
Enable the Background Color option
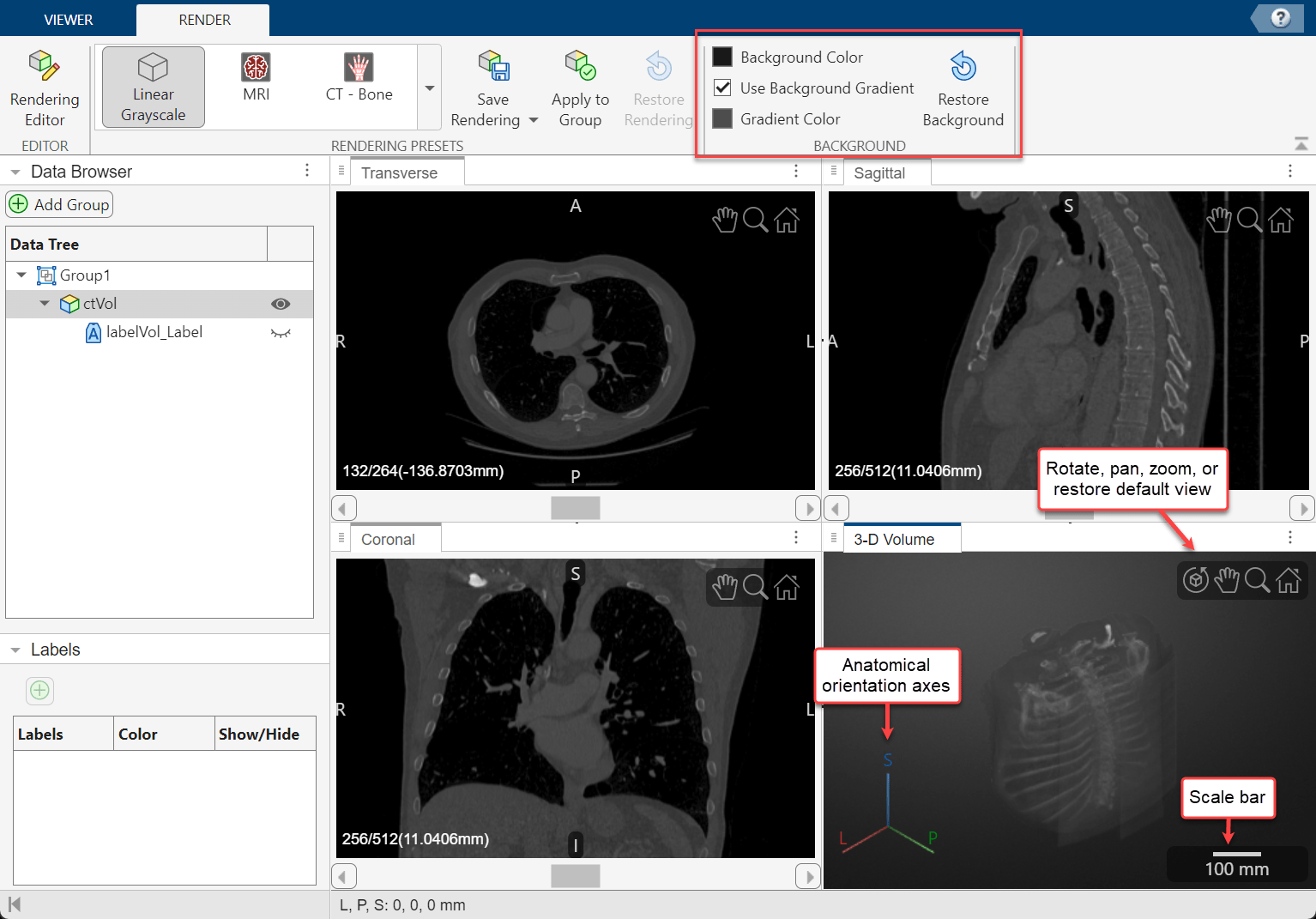coord(722,57)
